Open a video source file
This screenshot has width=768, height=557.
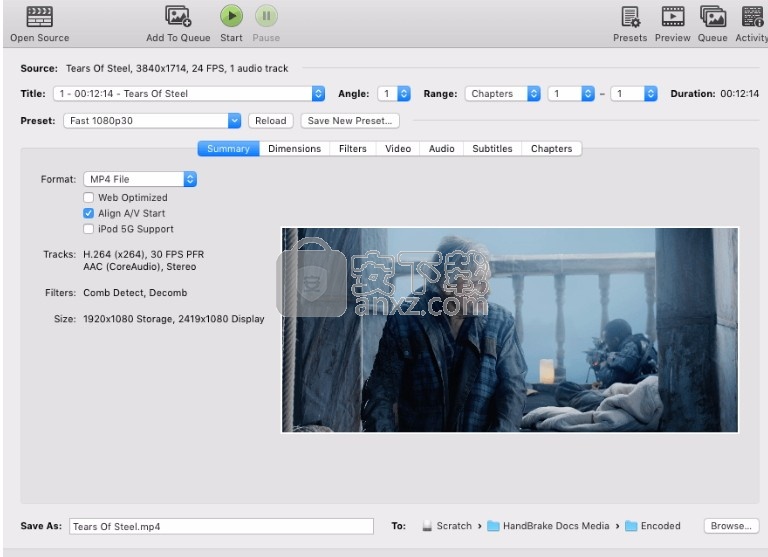click(39, 24)
